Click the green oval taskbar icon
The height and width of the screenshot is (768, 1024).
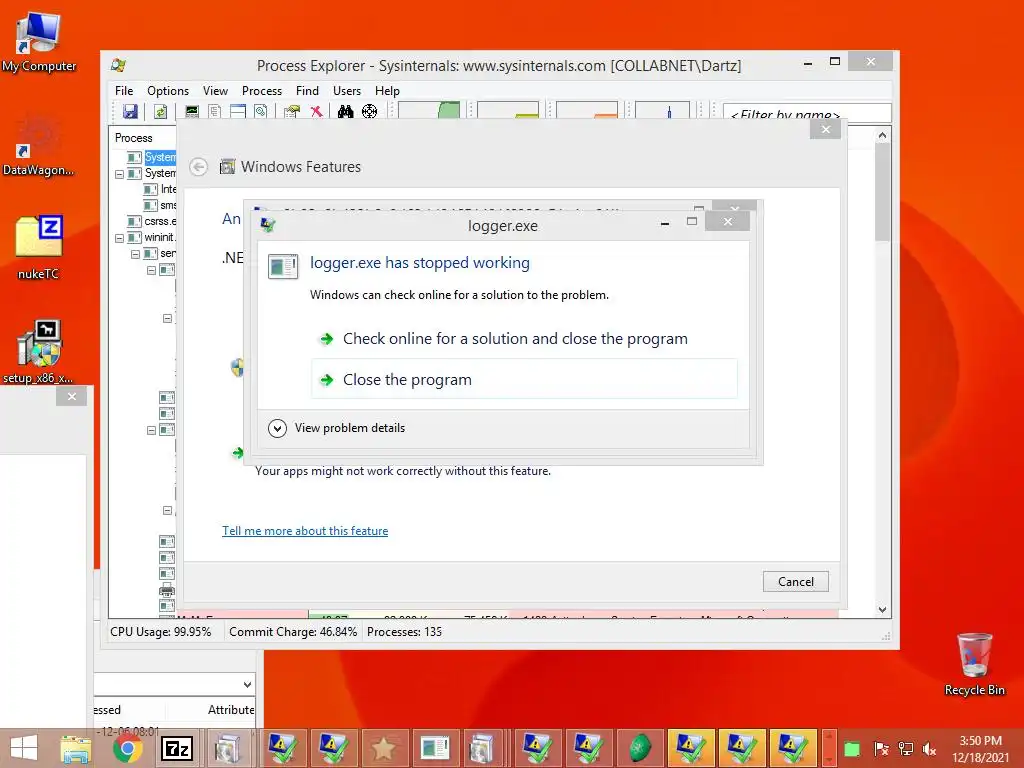(x=641, y=748)
